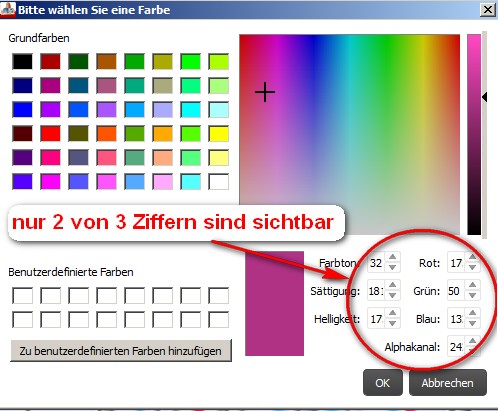Pick the bright magenta swatch in bottom row
The width and height of the screenshot is (498, 411).
(x=51, y=181)
